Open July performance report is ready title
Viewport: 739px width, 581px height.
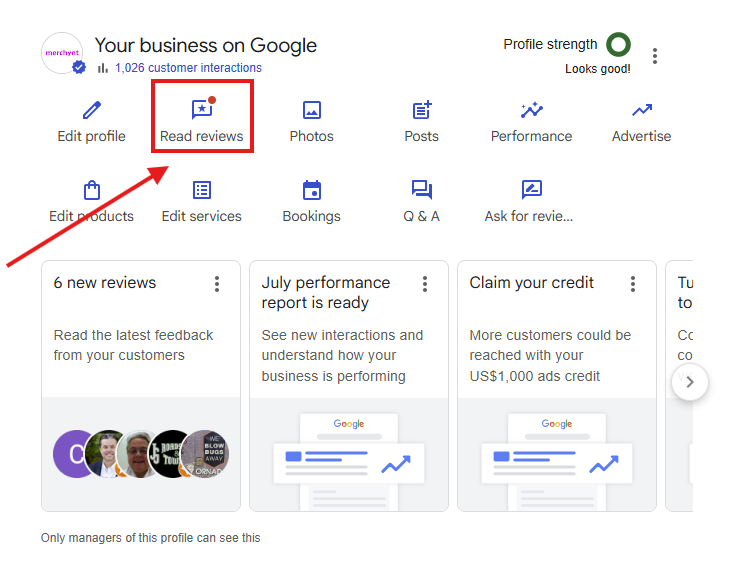326,293
